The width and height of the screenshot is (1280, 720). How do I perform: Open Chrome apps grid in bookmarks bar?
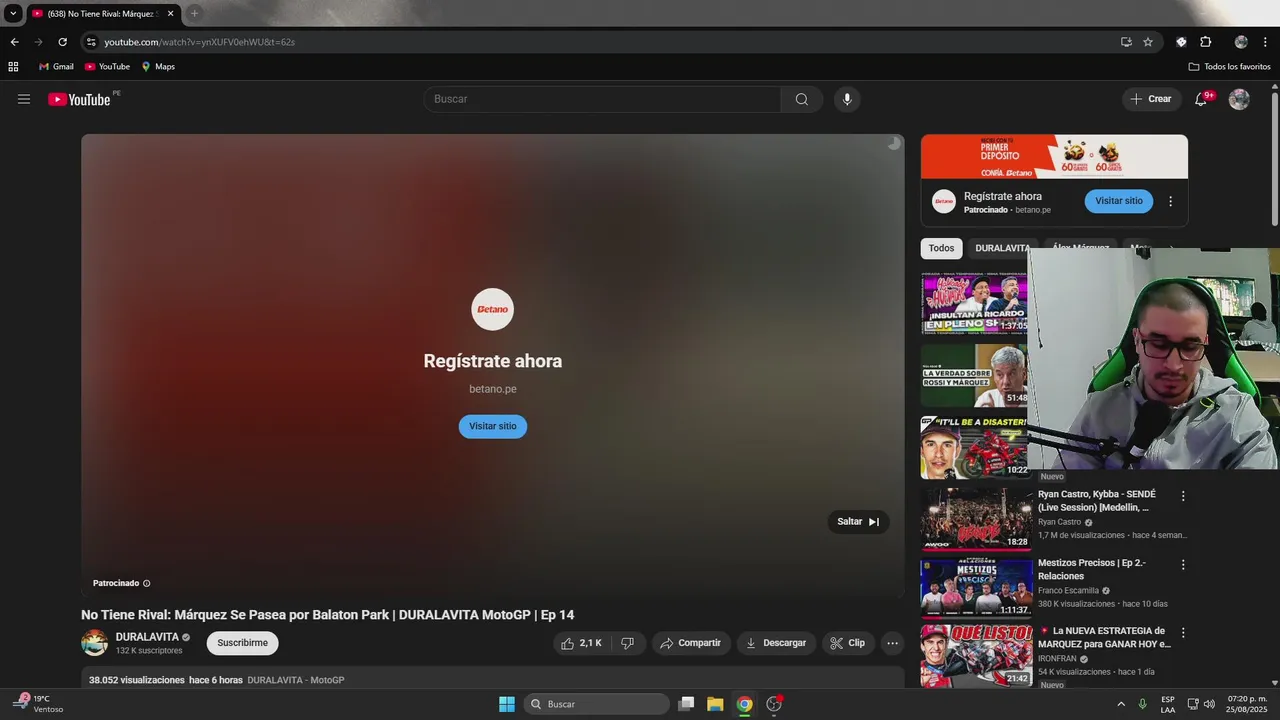coord(13,67)
